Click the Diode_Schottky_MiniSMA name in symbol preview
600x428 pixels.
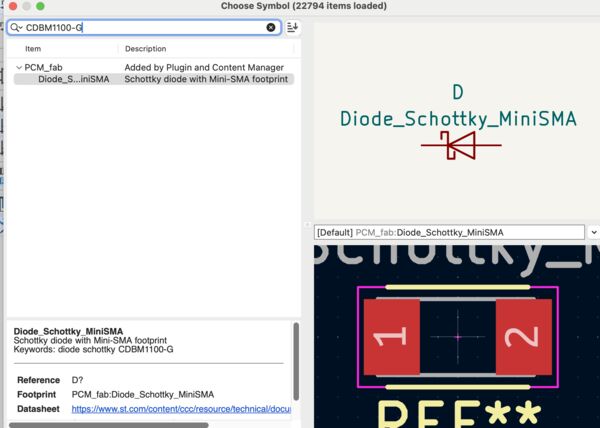[458, 119]
